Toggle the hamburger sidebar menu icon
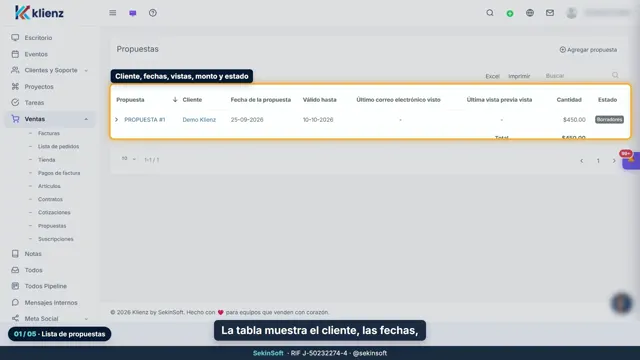 pos(113,13)
